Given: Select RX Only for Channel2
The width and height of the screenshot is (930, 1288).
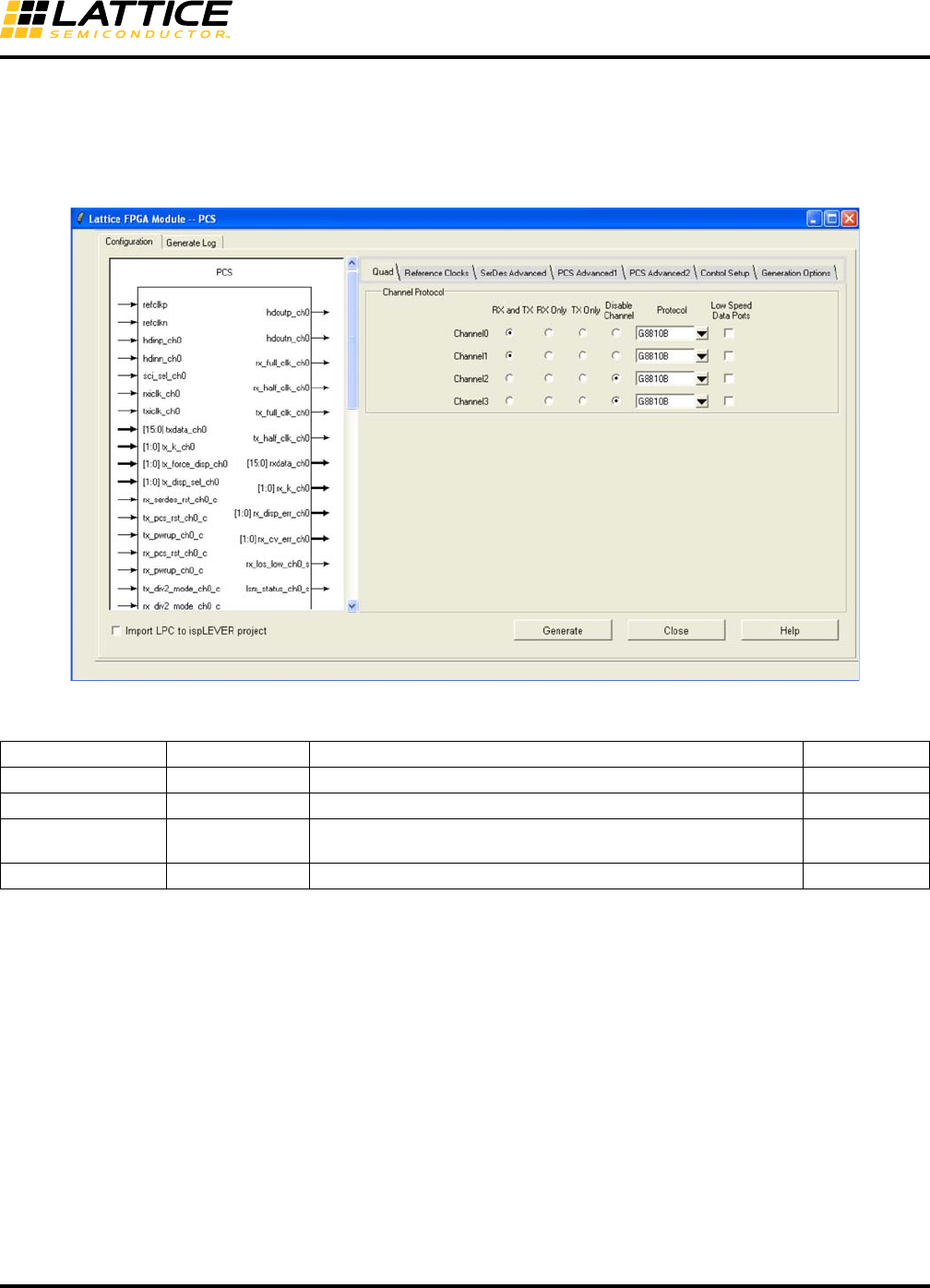Looking at the screenshot, I should [549, 378].
